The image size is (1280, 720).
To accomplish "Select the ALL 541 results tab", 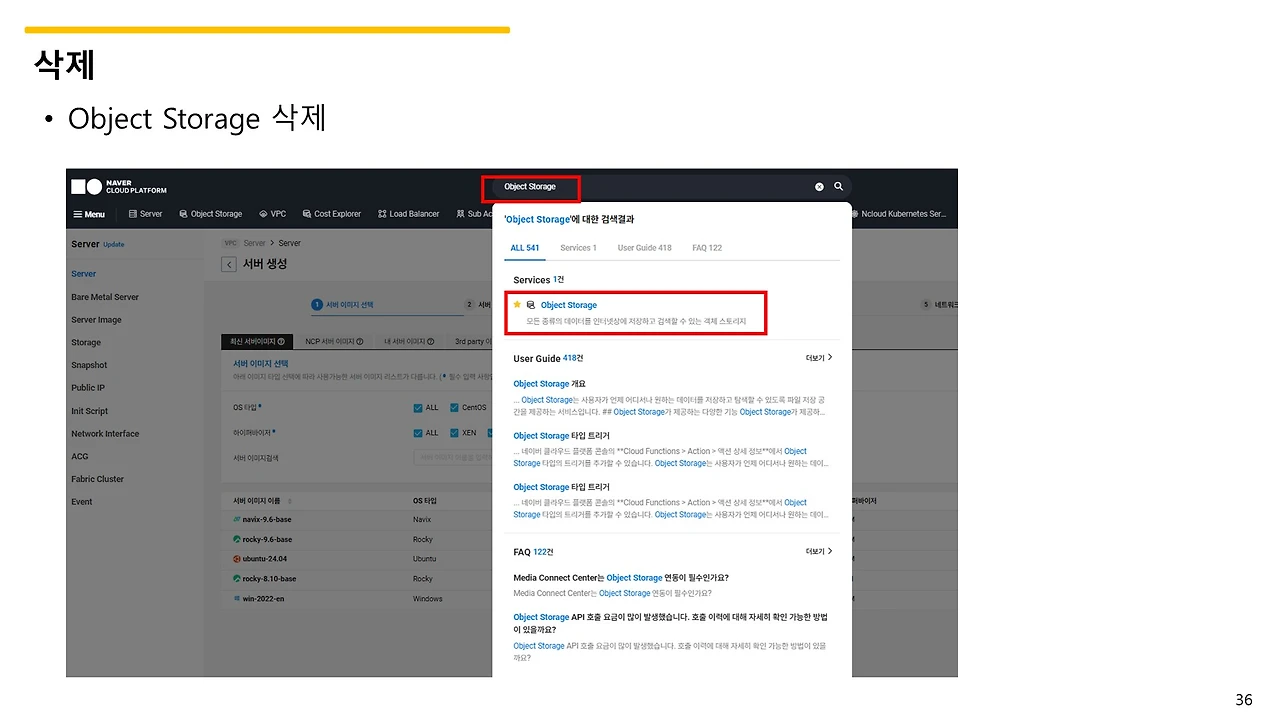I will 525,248.
